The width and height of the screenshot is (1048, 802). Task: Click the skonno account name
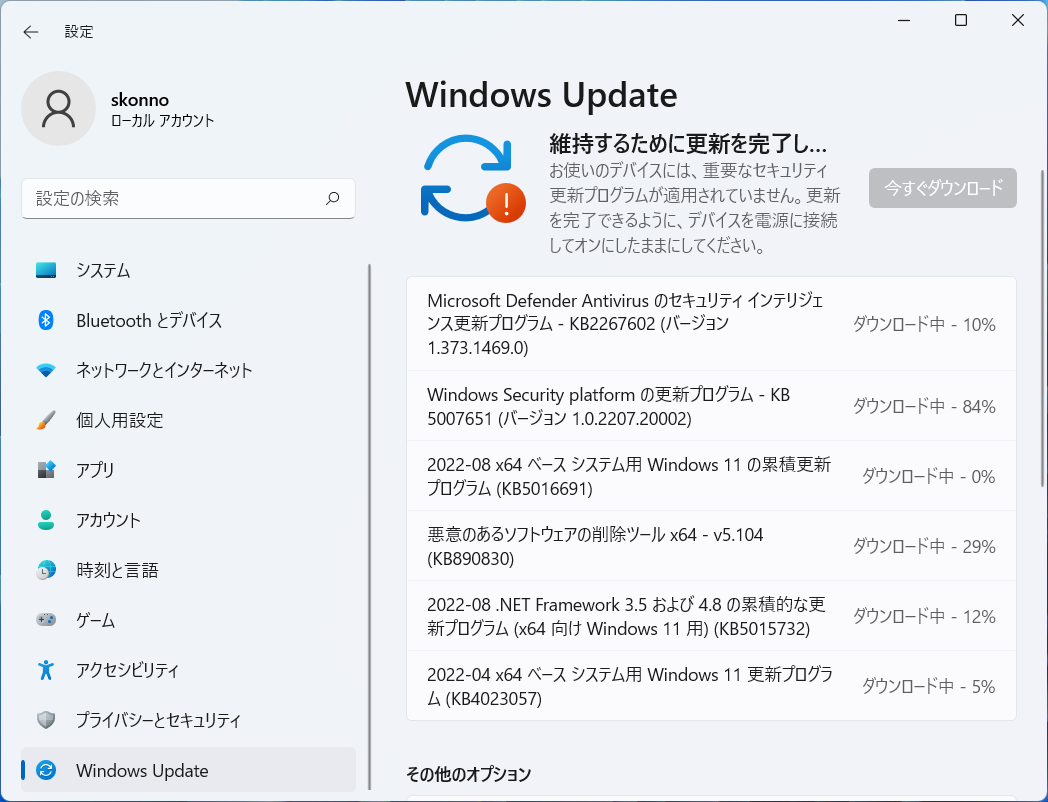140,100
